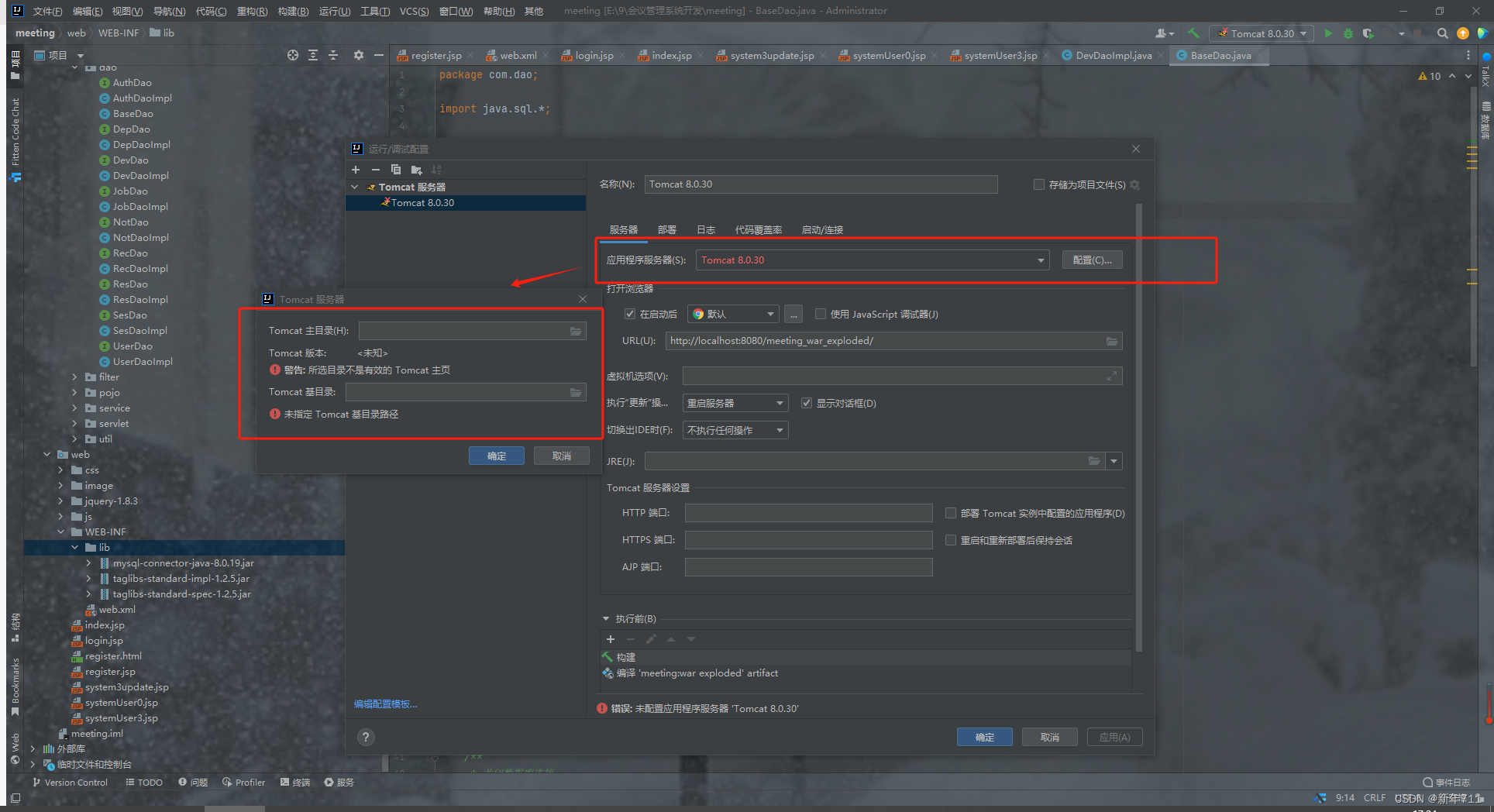This screenshot has height=812, width=1494.
Task: Collapse the Tomcat server node in the configurations tree
Action: pos(355,187)
